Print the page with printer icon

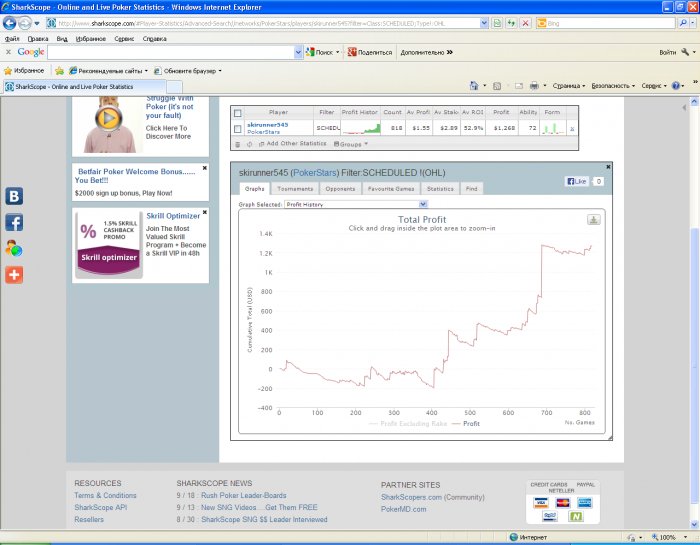click(x=534, y=86)
